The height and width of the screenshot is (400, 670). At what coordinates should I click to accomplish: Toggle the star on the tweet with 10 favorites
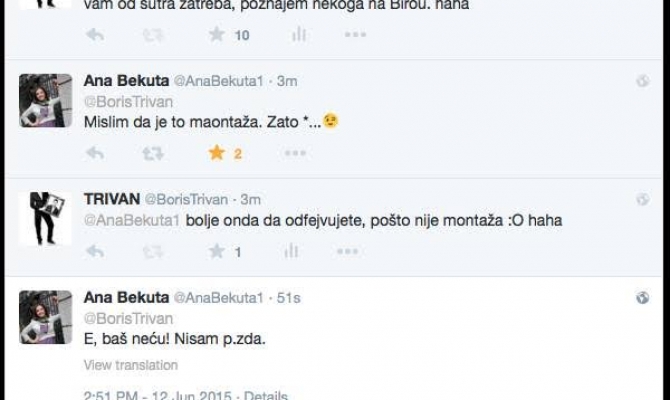[216, 35]
